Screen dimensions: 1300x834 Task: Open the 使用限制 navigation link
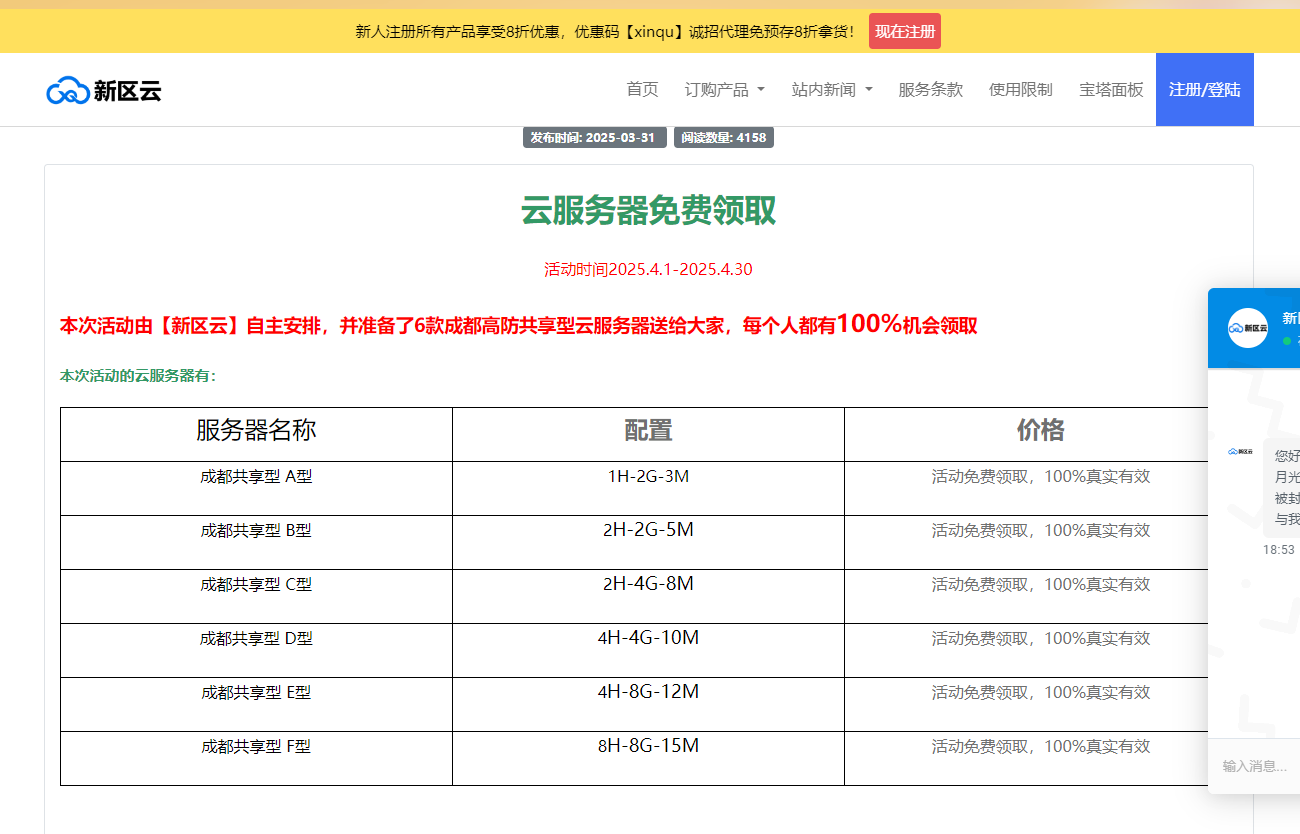point(1020,90)
